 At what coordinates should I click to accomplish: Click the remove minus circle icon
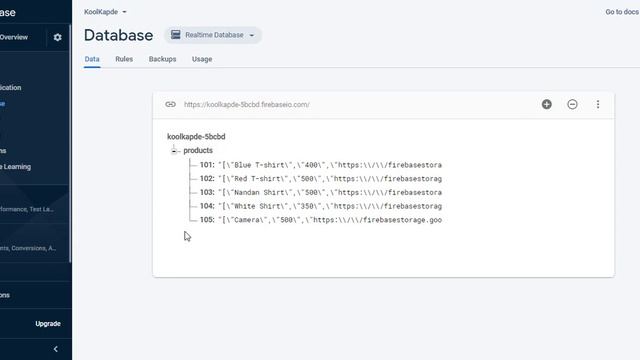572,104
